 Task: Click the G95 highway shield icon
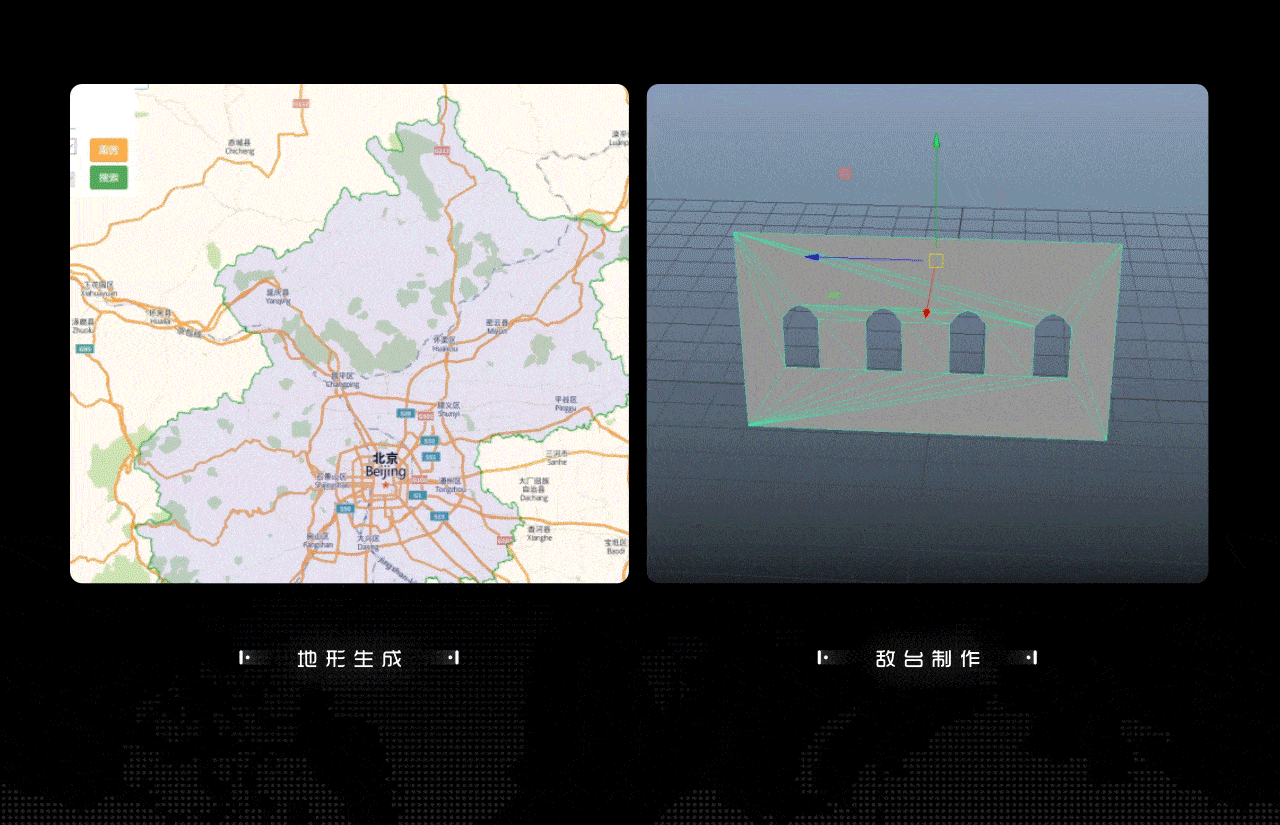point(85,349)
